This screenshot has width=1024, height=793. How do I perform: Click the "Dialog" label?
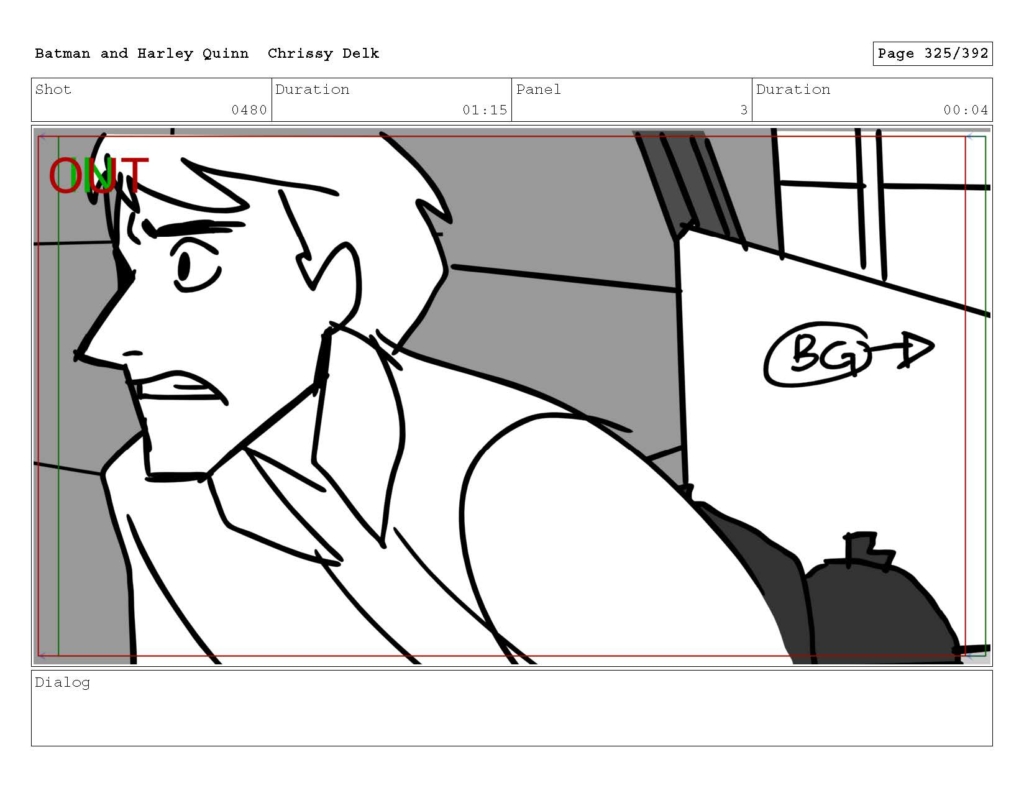(x=63, y=683)
